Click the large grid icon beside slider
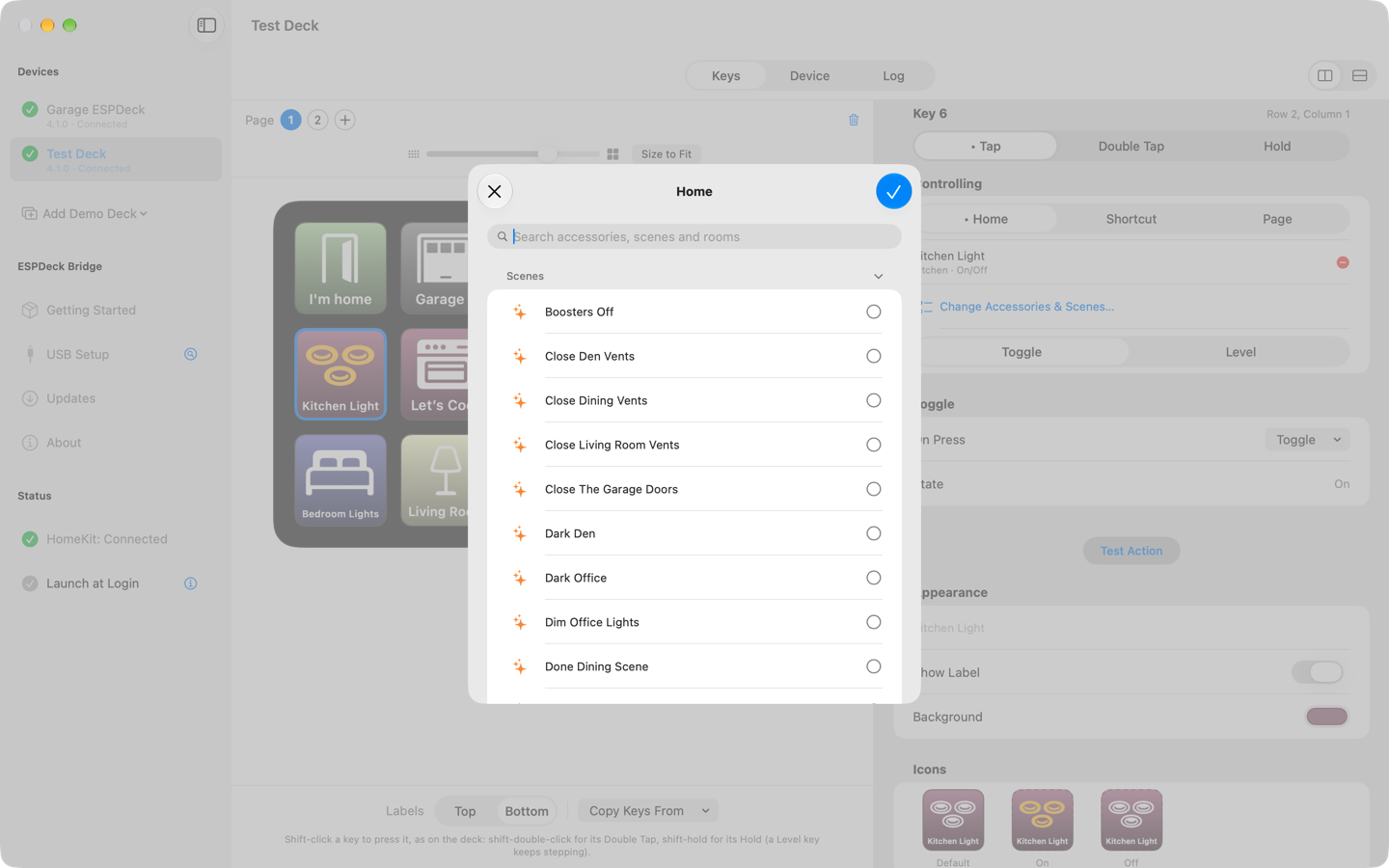 [613, 154]
